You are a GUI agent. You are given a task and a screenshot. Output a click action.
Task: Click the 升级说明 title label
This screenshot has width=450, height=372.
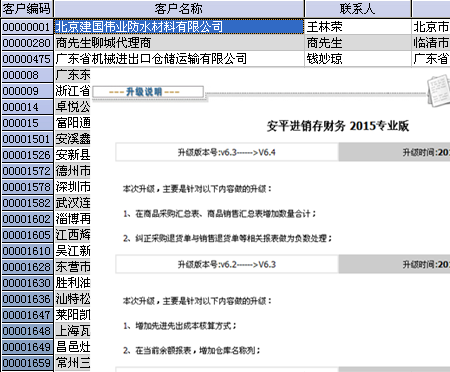coord(144,92)
